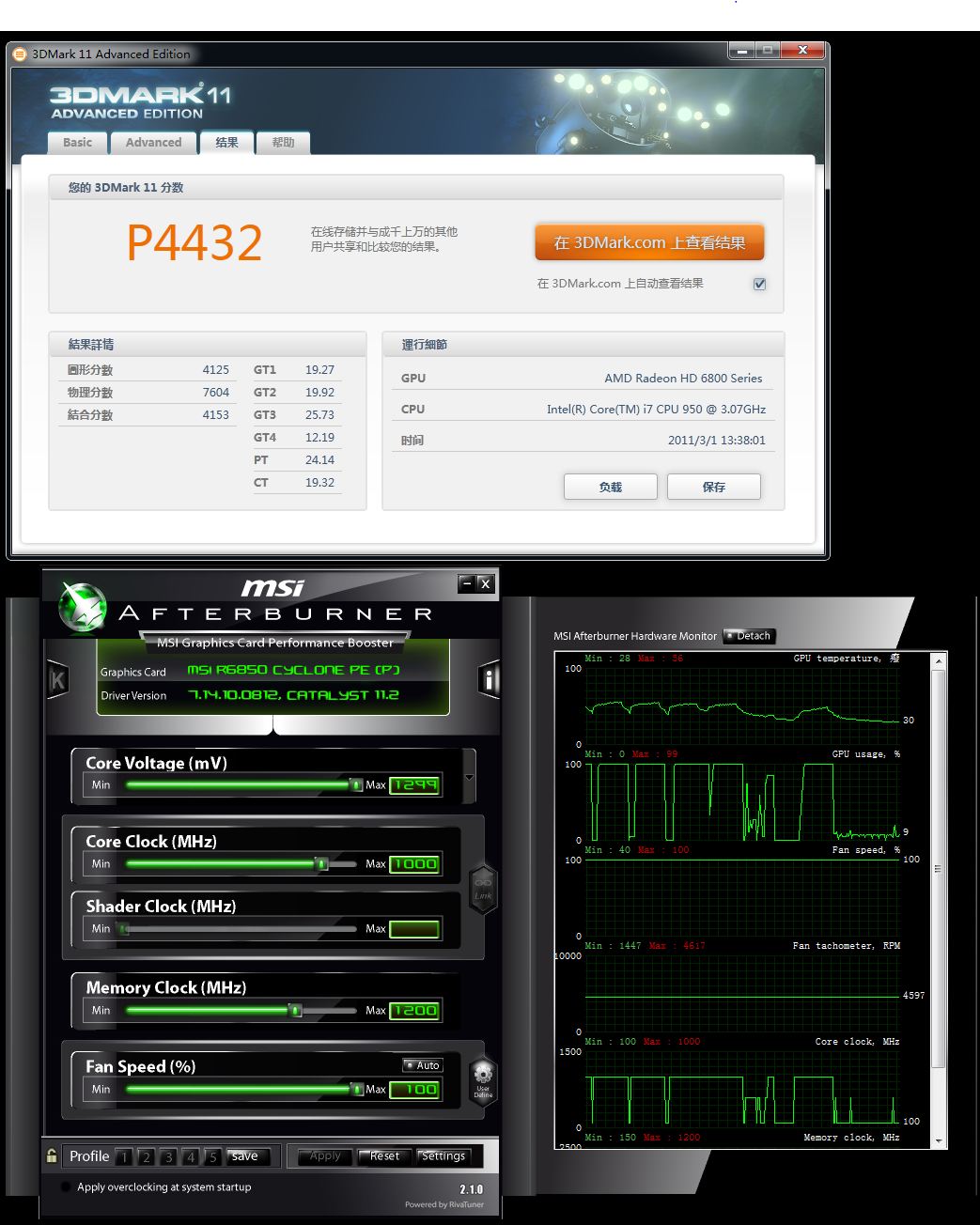Select profile slot 5

click(213, 1157)
